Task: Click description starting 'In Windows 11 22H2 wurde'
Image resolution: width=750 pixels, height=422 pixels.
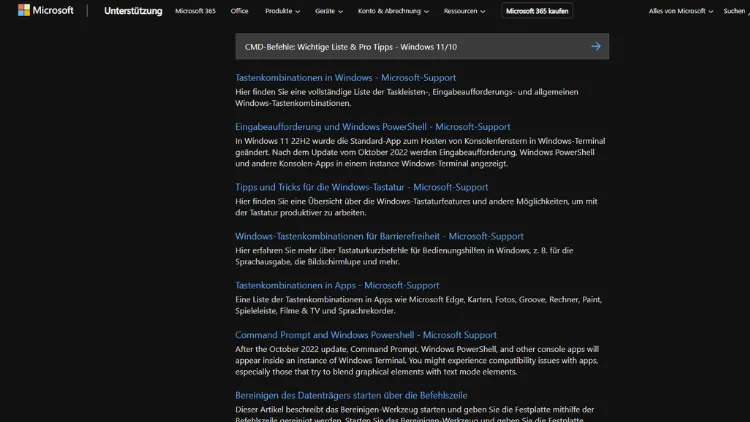Action: click(420, 152)
